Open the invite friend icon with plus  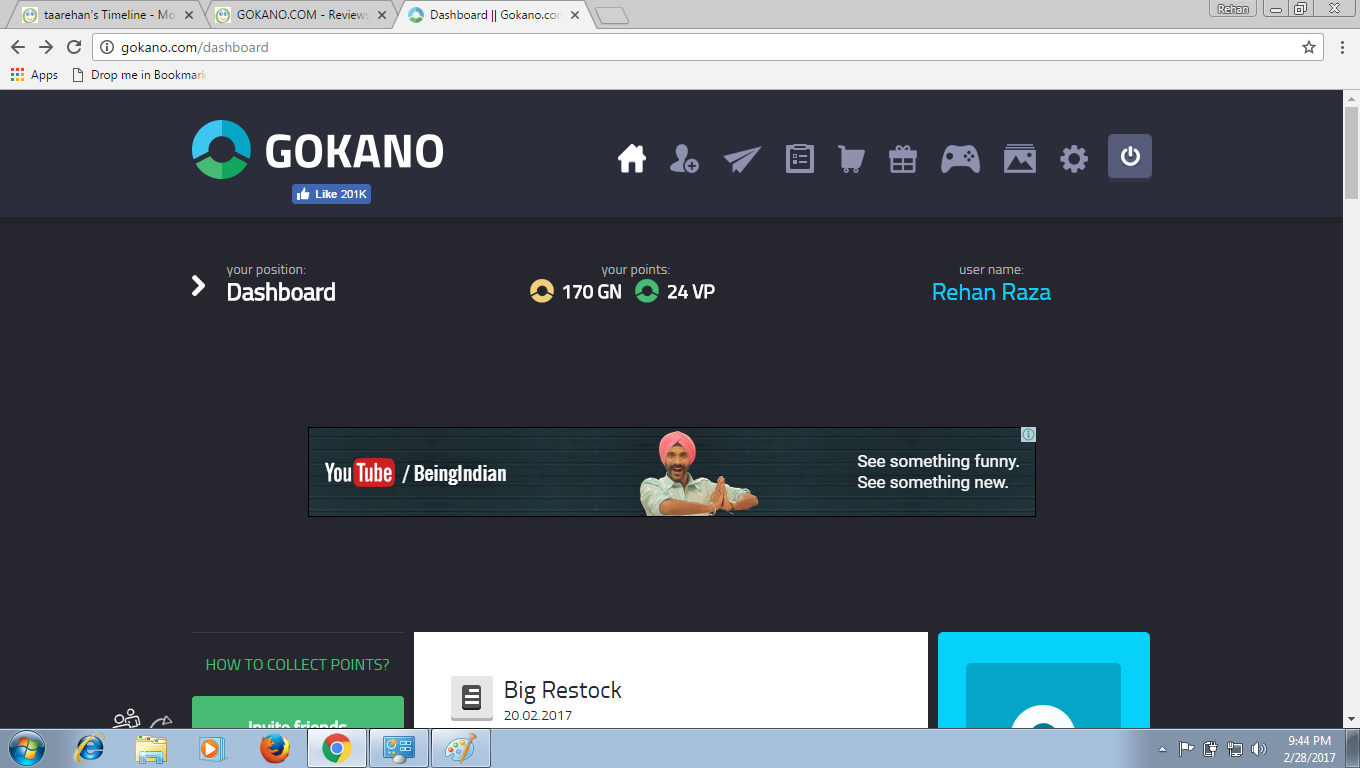[x=684, y=158]
